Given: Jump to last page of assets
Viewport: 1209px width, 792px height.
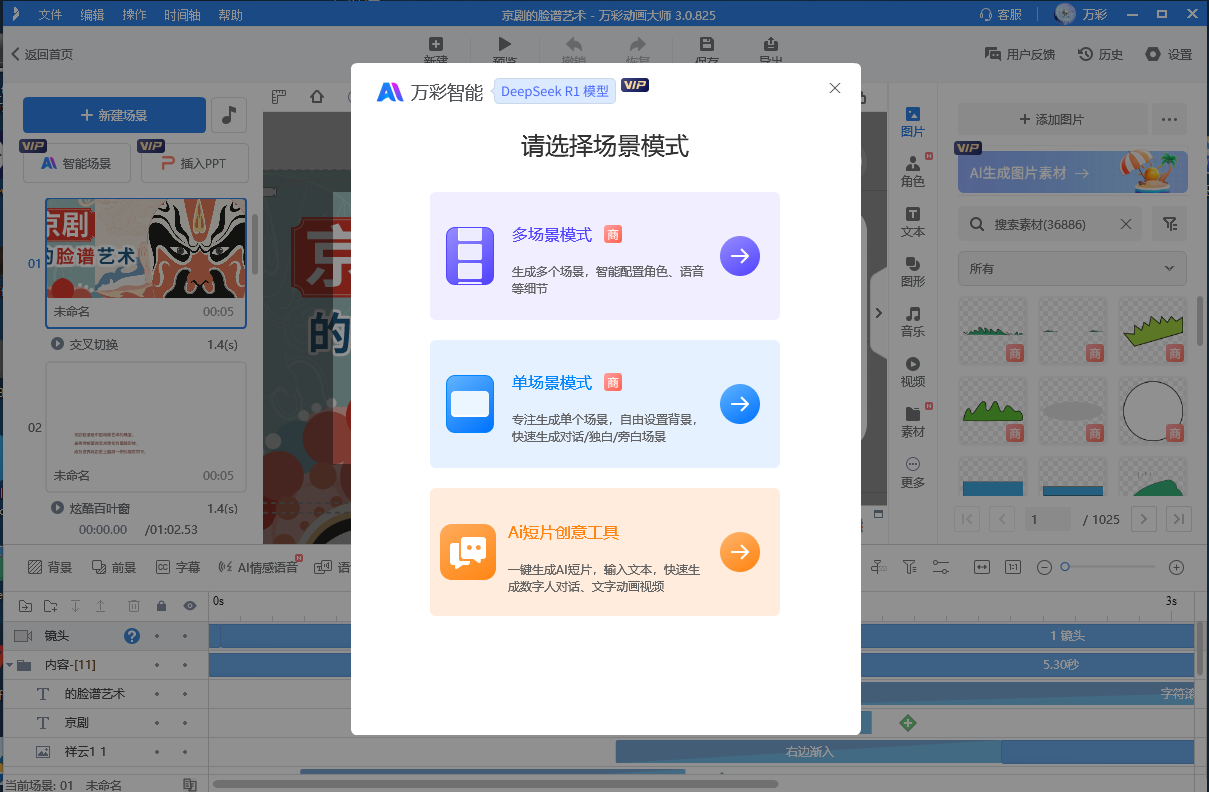Looking at the screenshot, I should pyautogui.click(x=1179, y=519).
